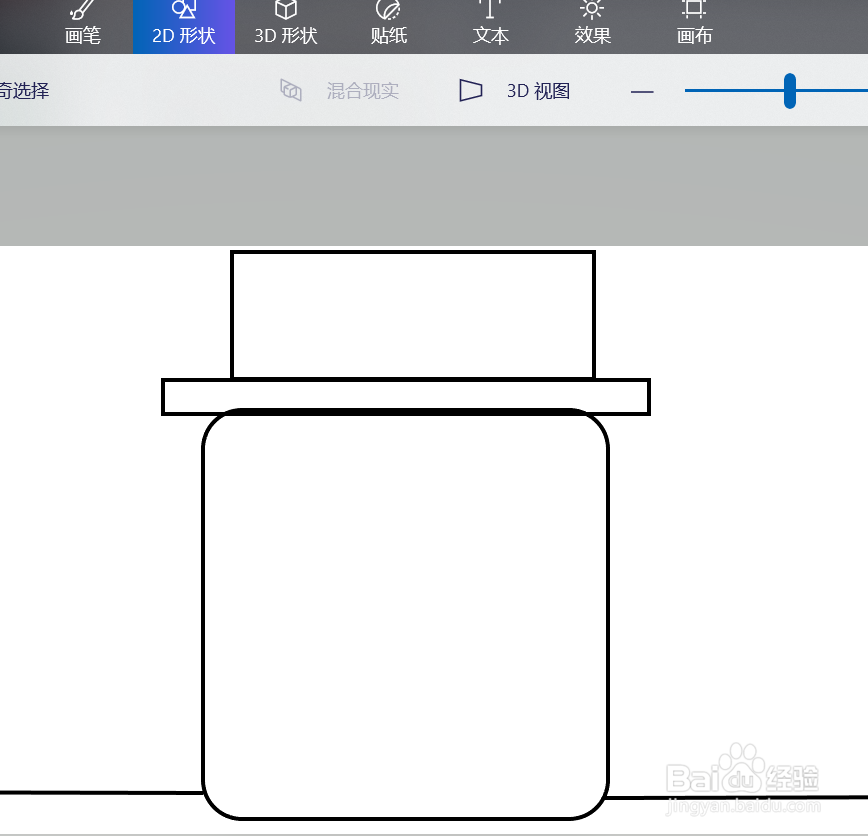Select the 文本 (Text) tool tab
This screenshot has width=868, height=836.
tap(490, 26)
